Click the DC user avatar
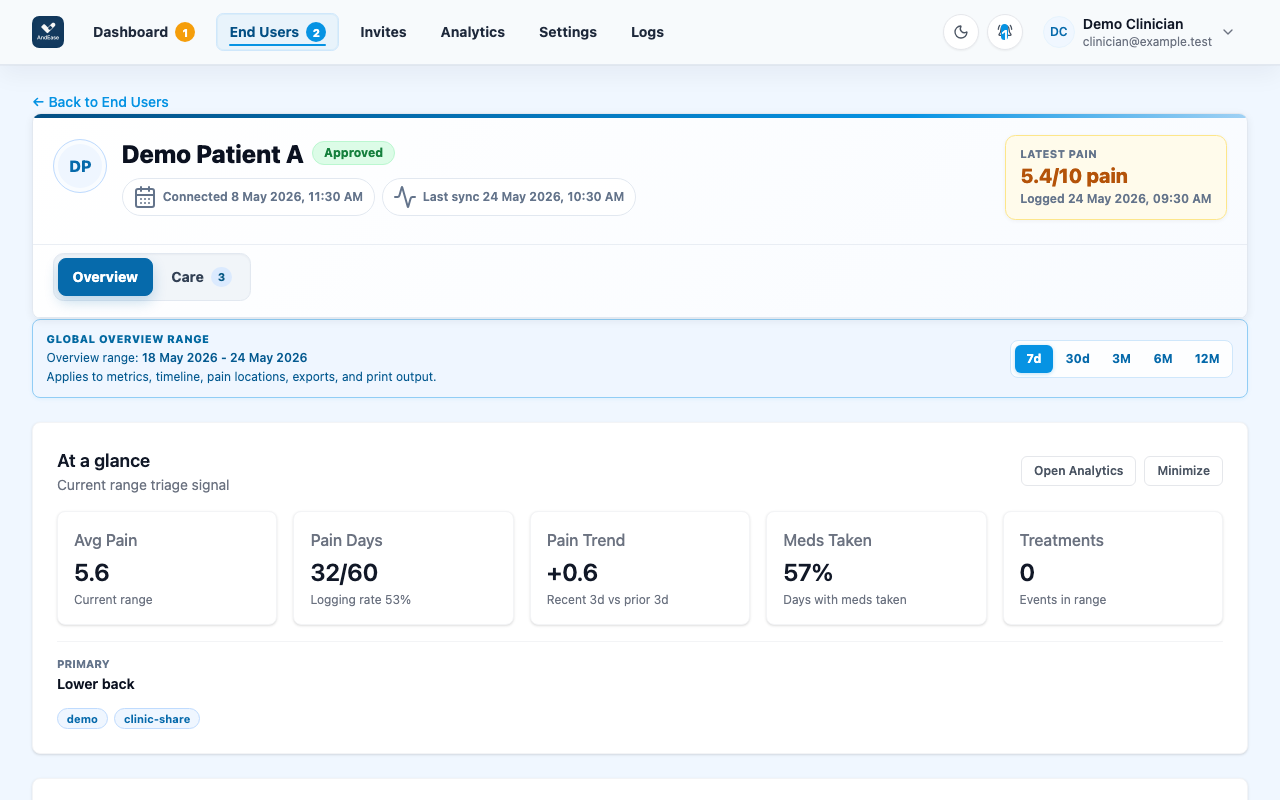Viewport: 1280px width, 800px height. click(x=1059, y=32)
